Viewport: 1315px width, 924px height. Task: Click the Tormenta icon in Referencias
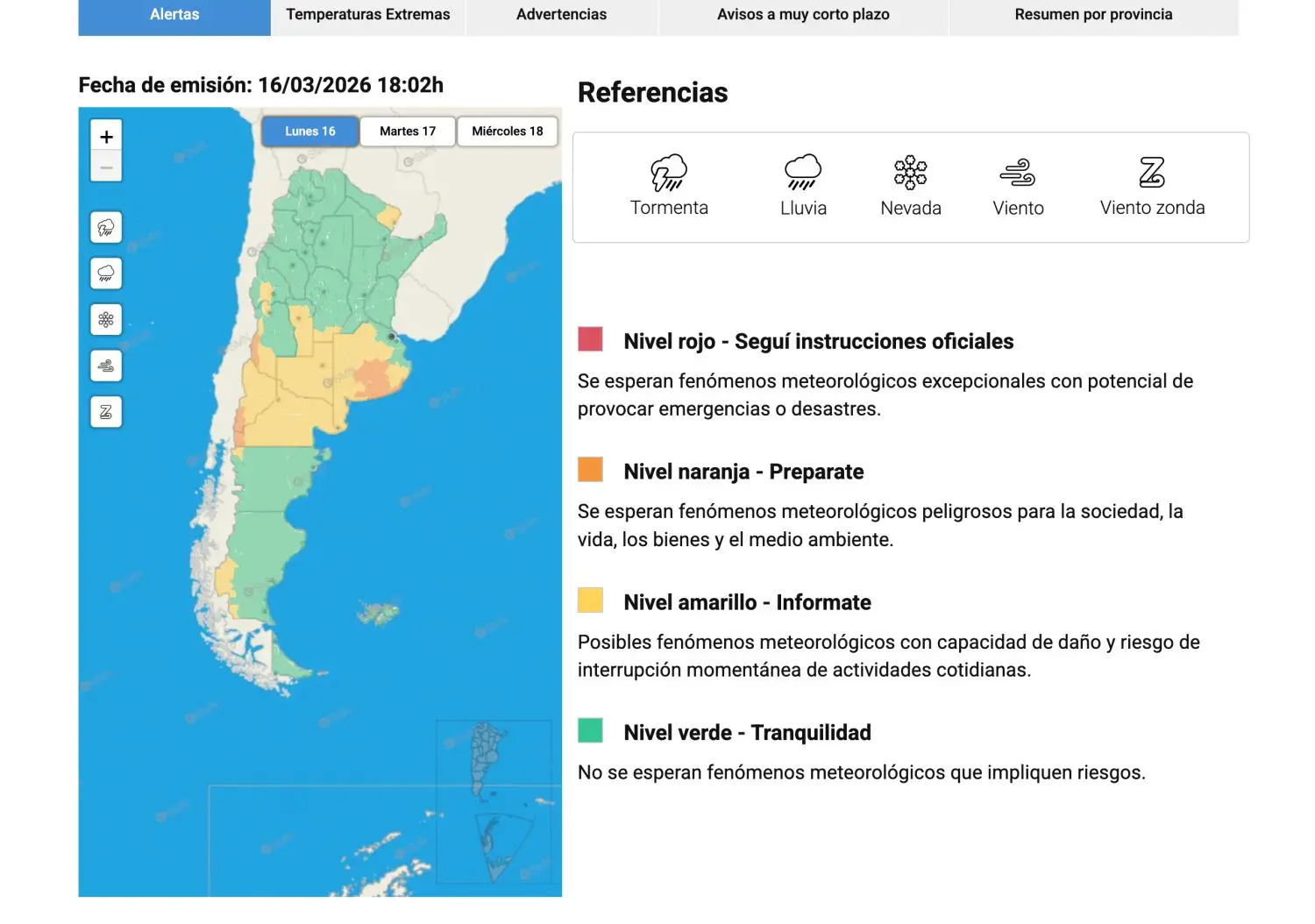669,173
